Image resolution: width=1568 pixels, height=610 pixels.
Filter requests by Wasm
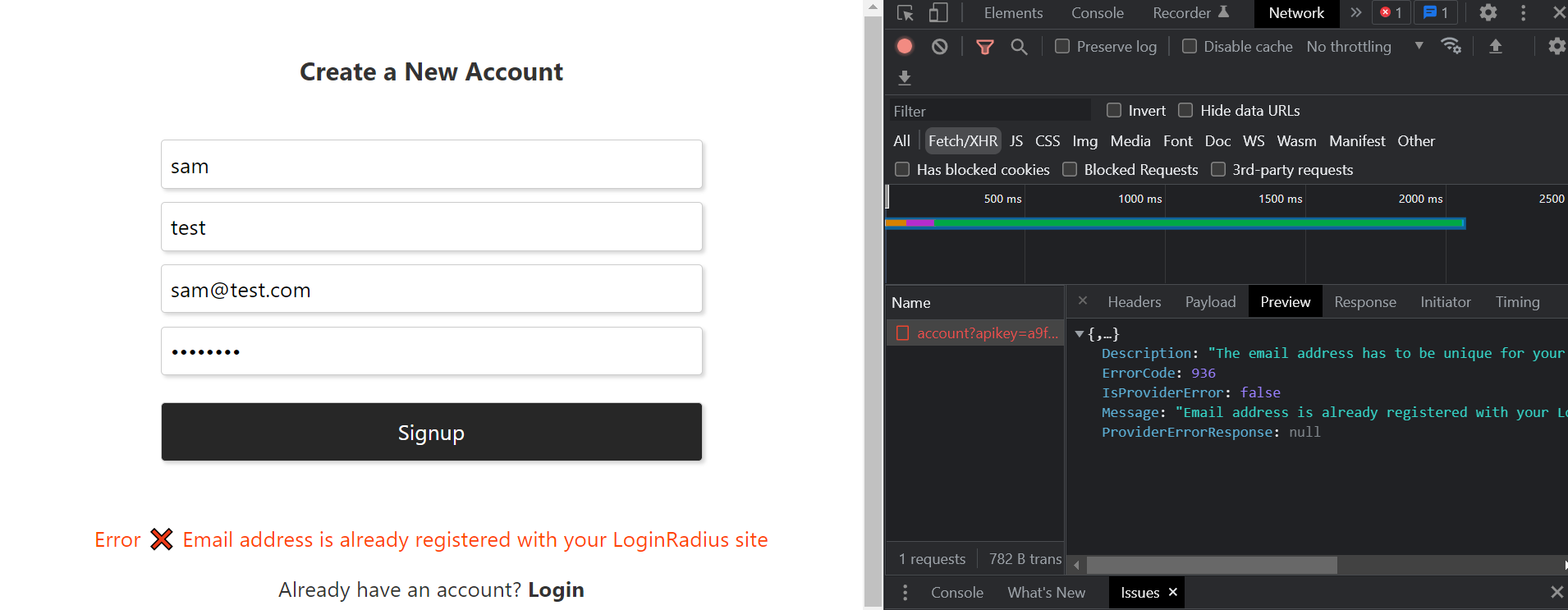point(1296,141)
